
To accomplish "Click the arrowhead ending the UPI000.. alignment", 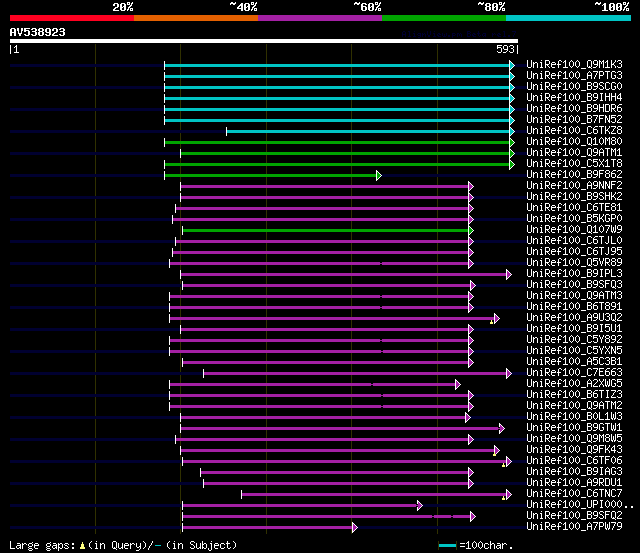I will 420,506.
